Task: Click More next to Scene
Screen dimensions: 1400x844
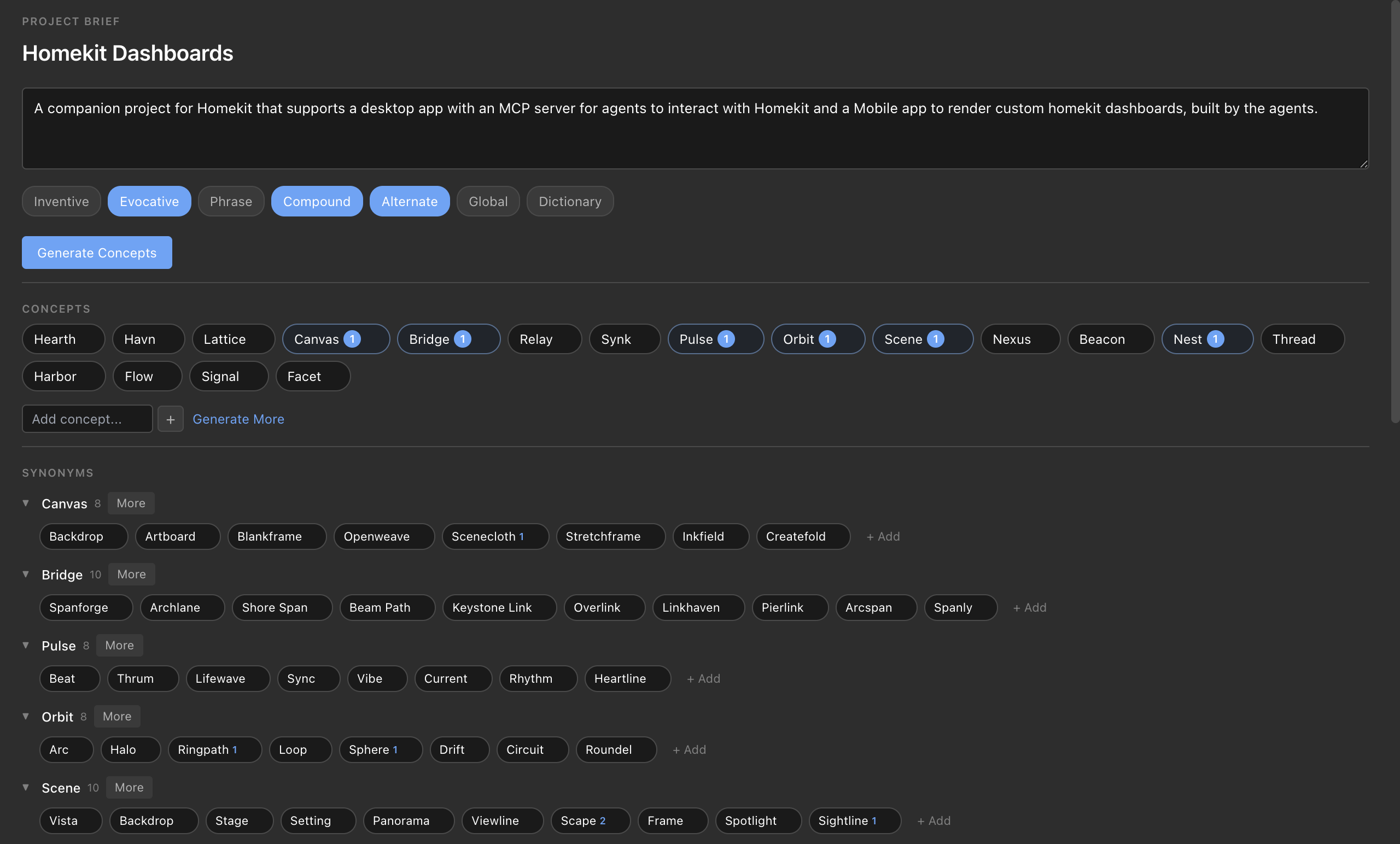Action: tap(129, 787)
